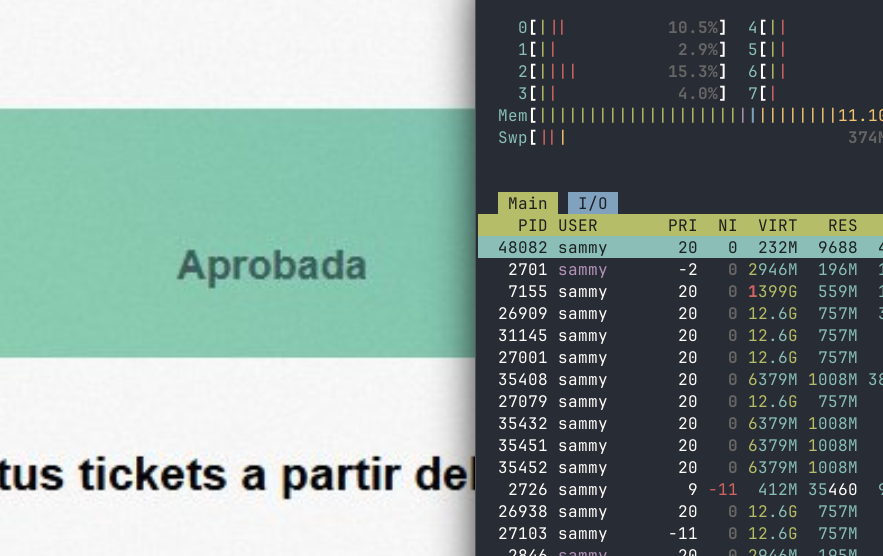Click the CPU 7 meter

pyautogui.click(x=815, y=94)
